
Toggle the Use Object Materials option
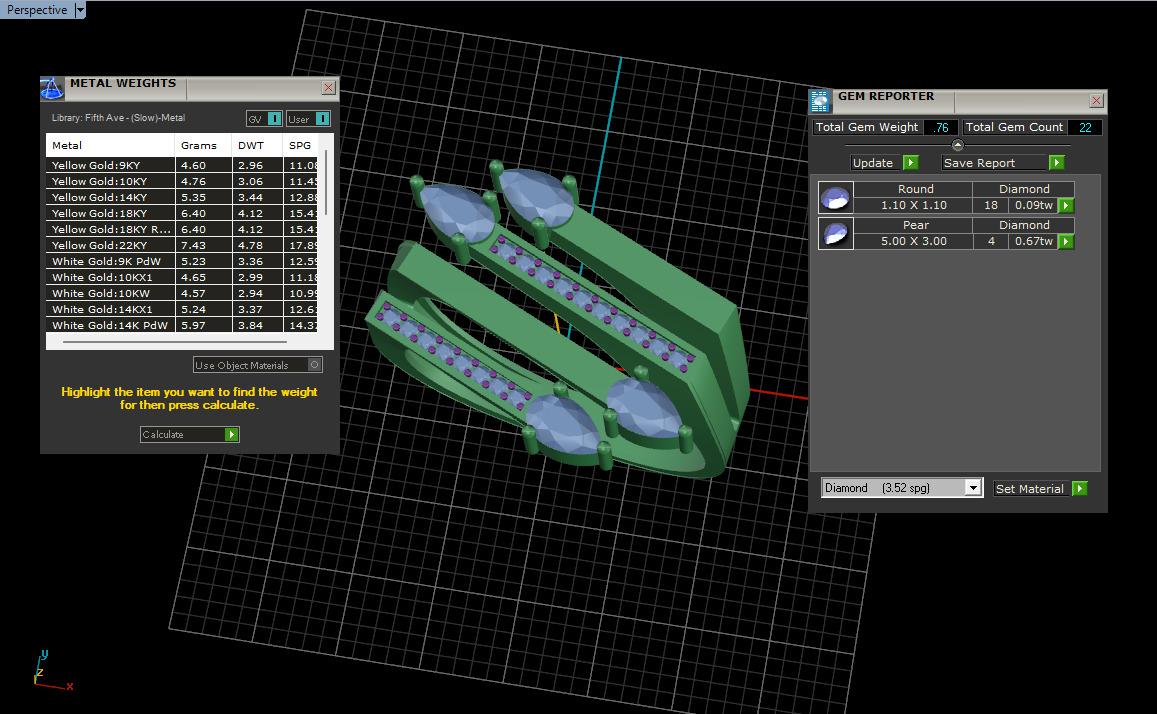pyautogui.click(x=258, y=365)
